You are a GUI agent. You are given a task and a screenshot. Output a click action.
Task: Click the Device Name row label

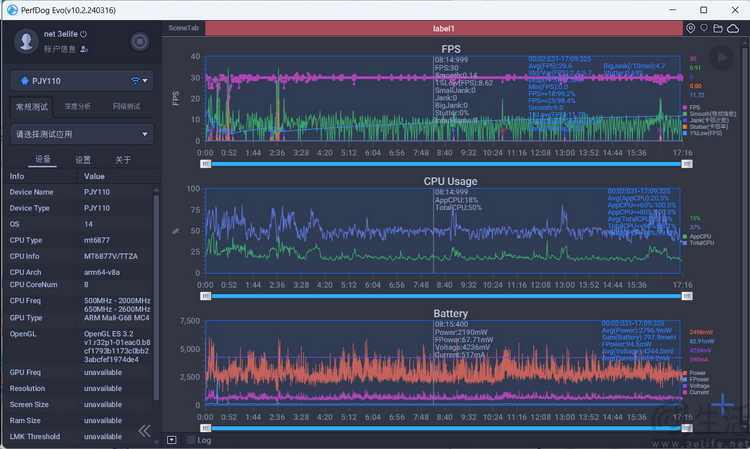[32, 192]
